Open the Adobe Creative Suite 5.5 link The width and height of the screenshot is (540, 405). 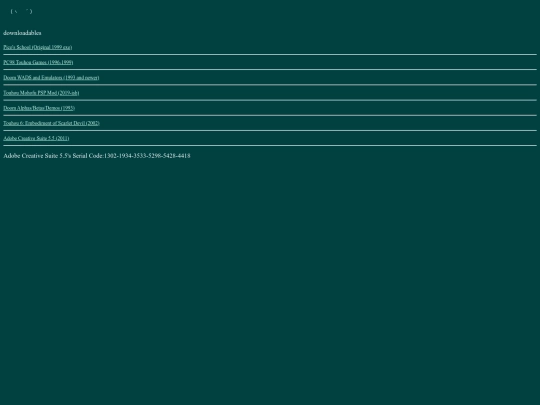point(36,138)
